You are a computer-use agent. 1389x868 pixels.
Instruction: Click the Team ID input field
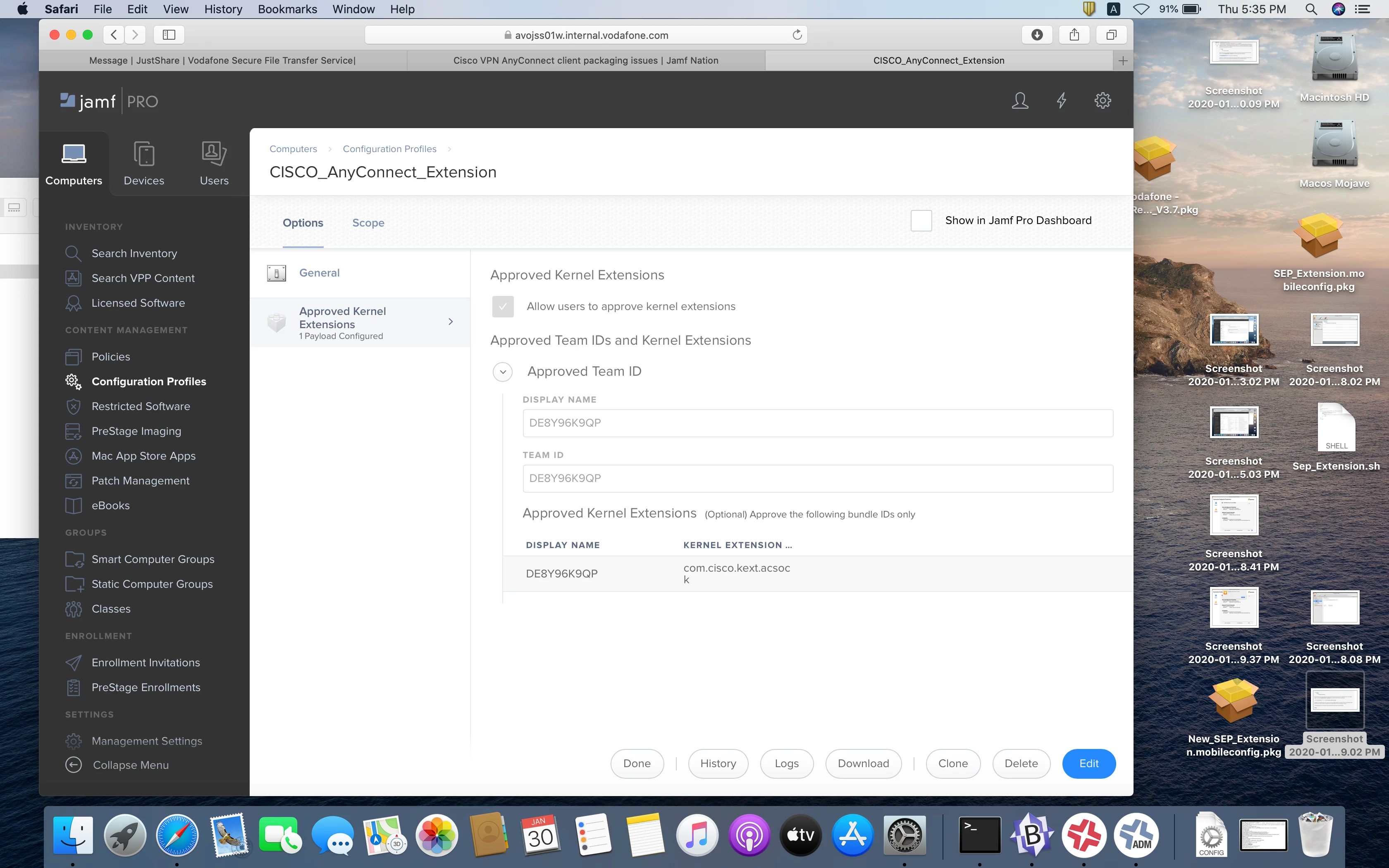[x=817, y=478]
